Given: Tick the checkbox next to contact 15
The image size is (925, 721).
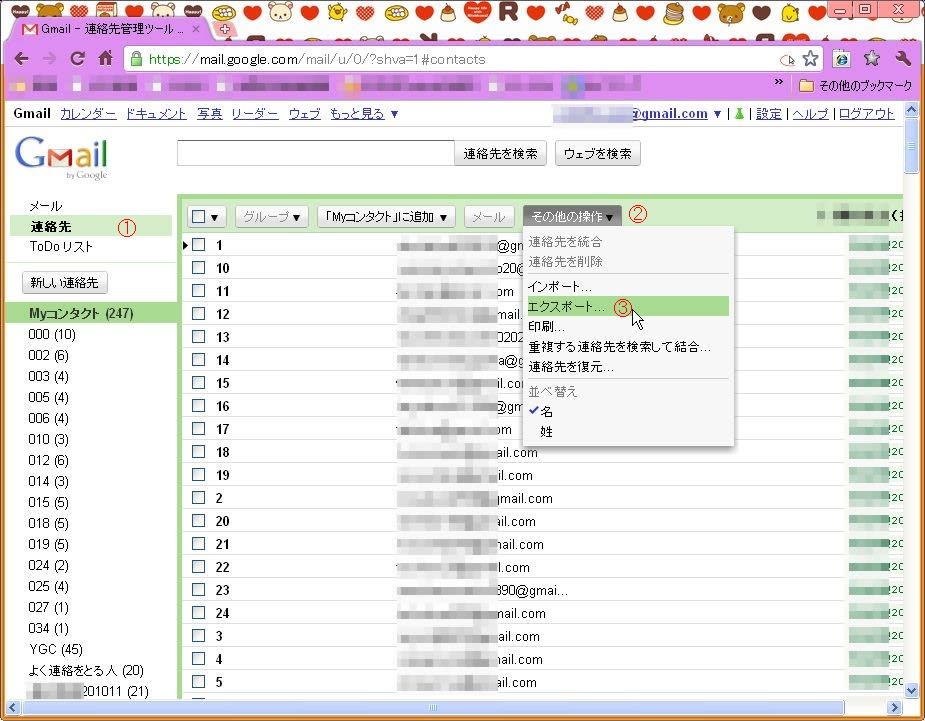Looking at the screenshot, I should tap(199, 383).
